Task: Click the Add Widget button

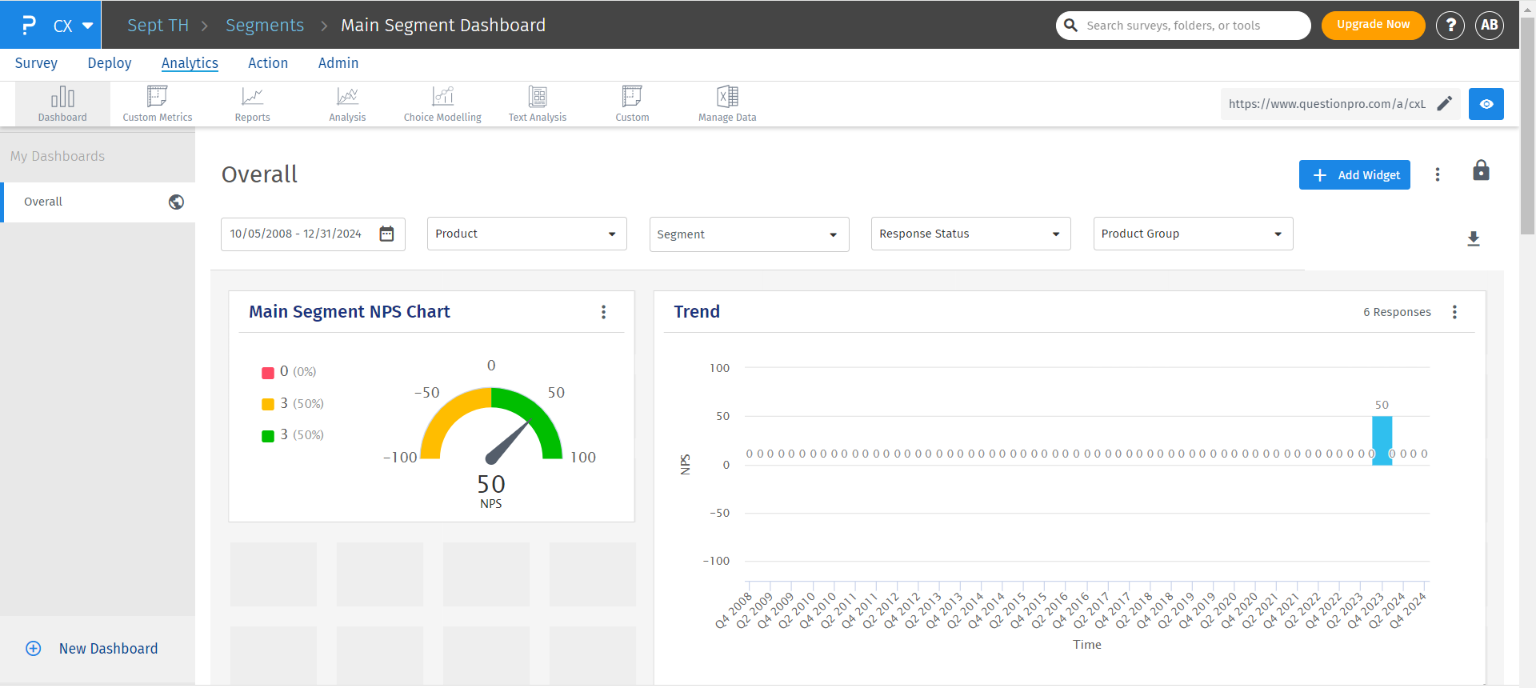Action: (1354, 175)
